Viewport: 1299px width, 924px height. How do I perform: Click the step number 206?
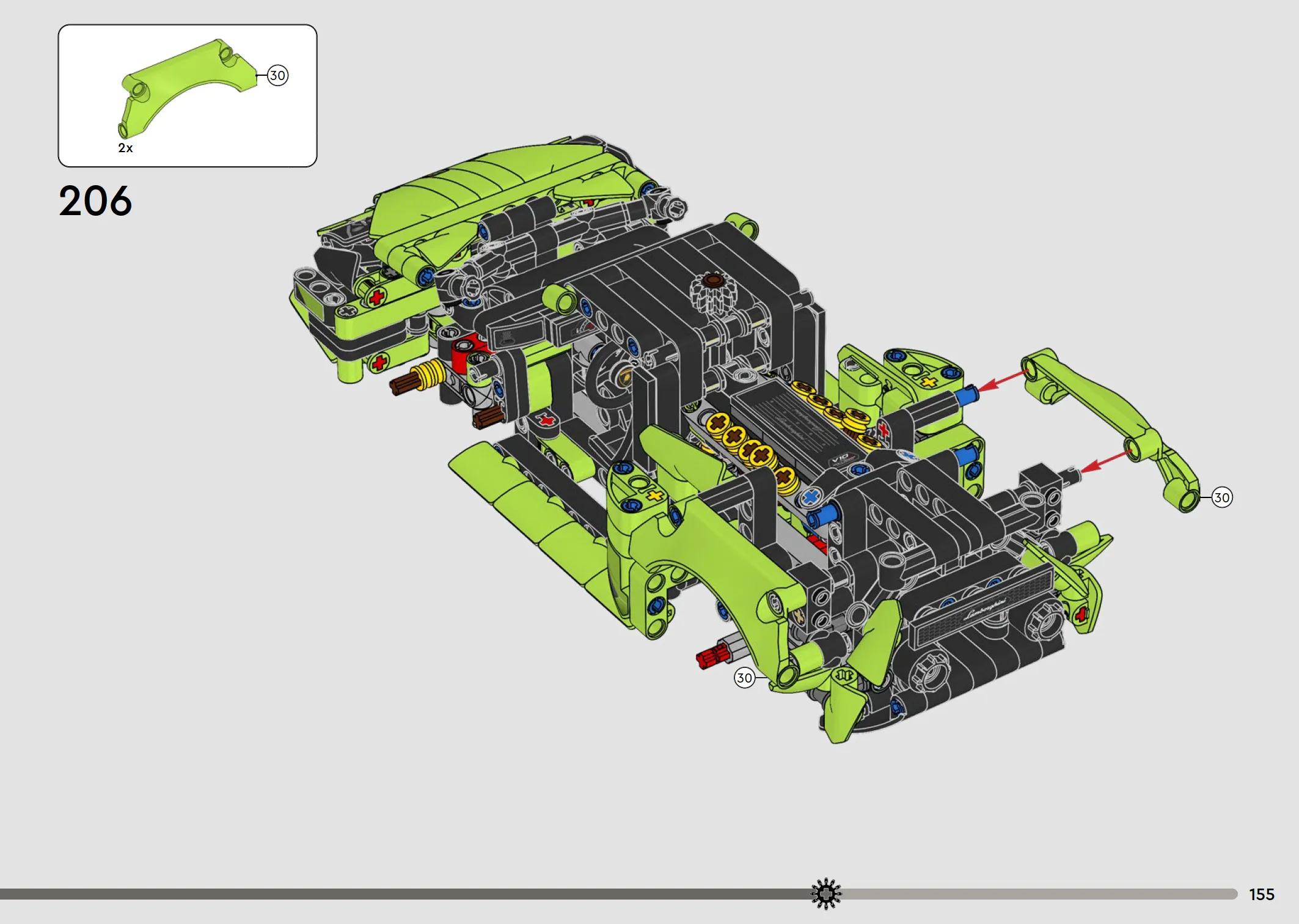(95, 201)
